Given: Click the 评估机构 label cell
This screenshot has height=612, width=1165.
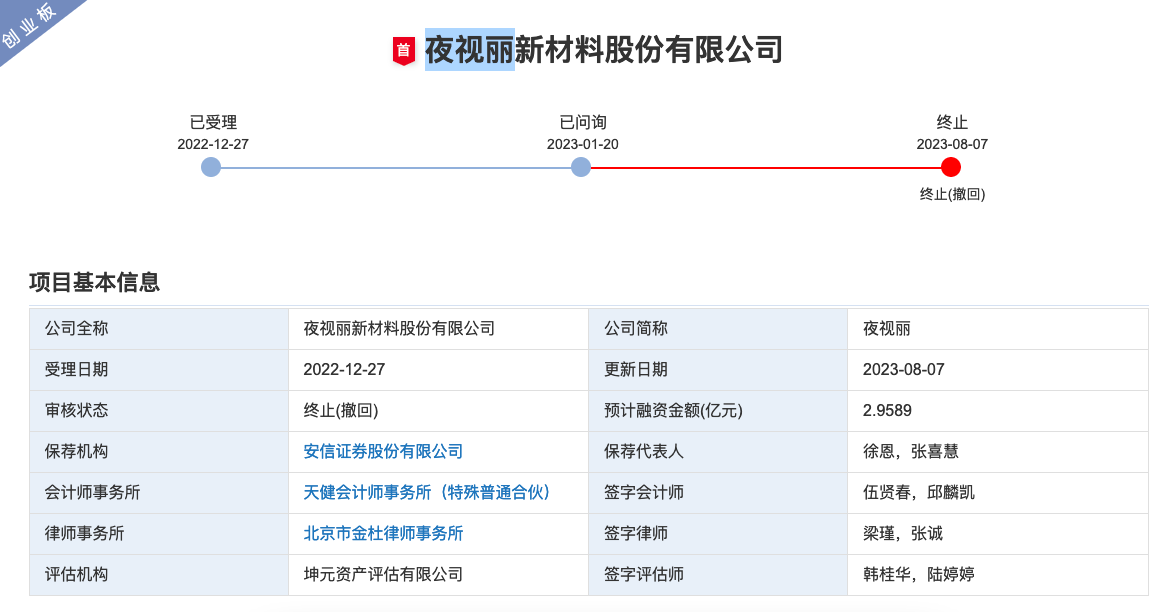Looking at the screenshot, I should coord(159,574).
